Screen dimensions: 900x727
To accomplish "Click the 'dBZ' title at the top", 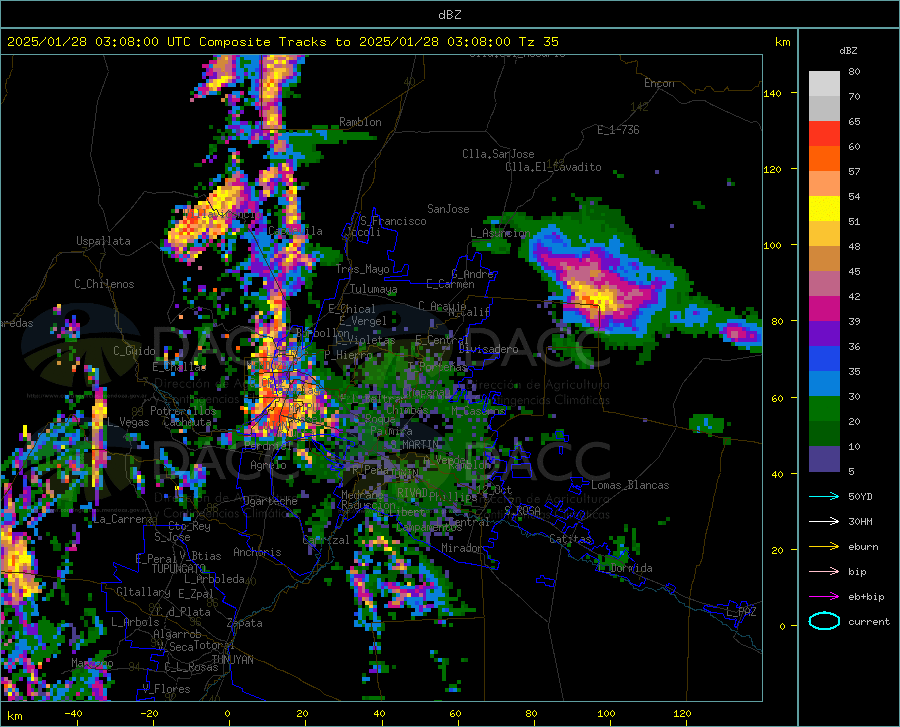I will (449, 15).
